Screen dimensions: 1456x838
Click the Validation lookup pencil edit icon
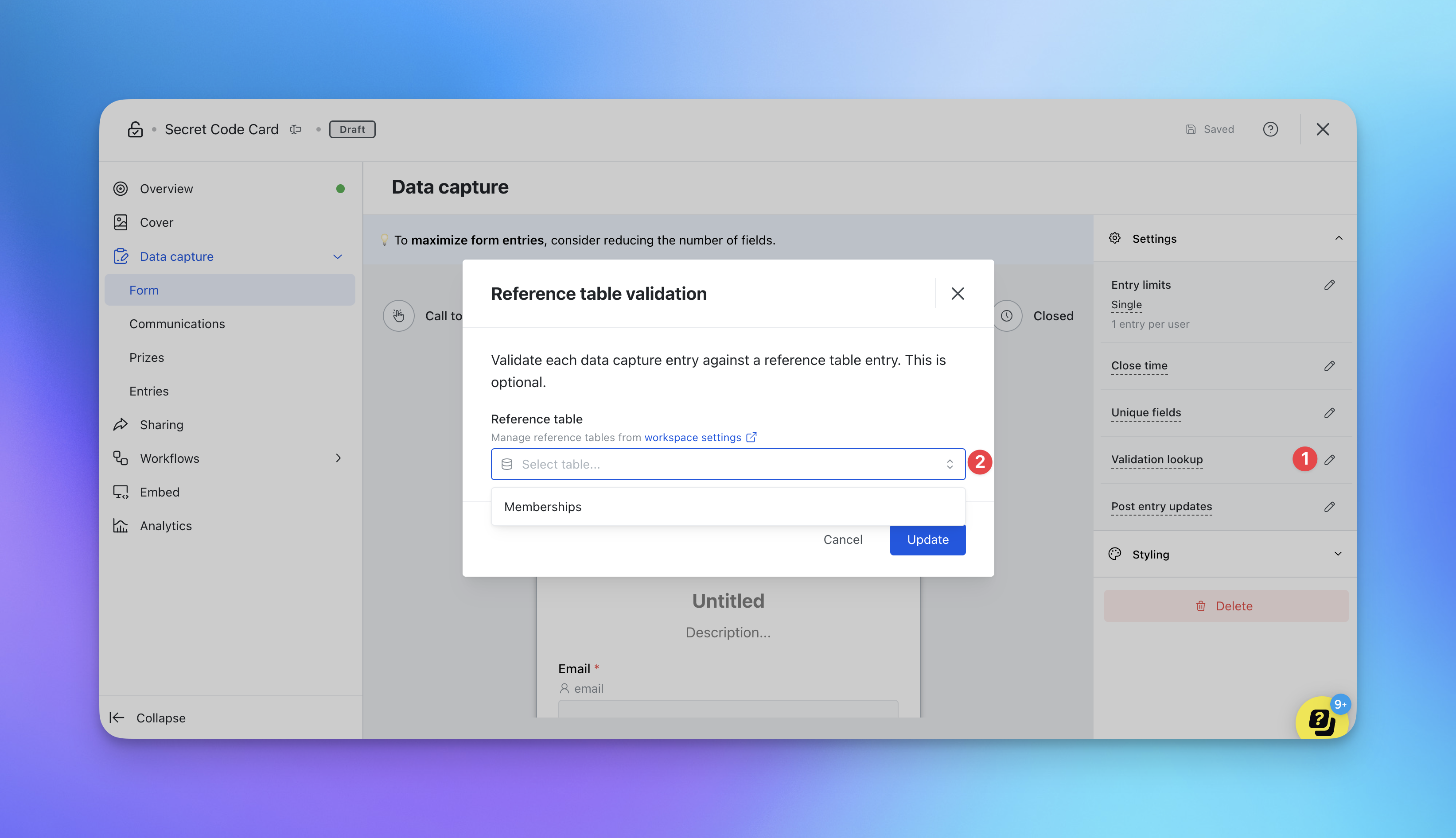pos(1329,459)
